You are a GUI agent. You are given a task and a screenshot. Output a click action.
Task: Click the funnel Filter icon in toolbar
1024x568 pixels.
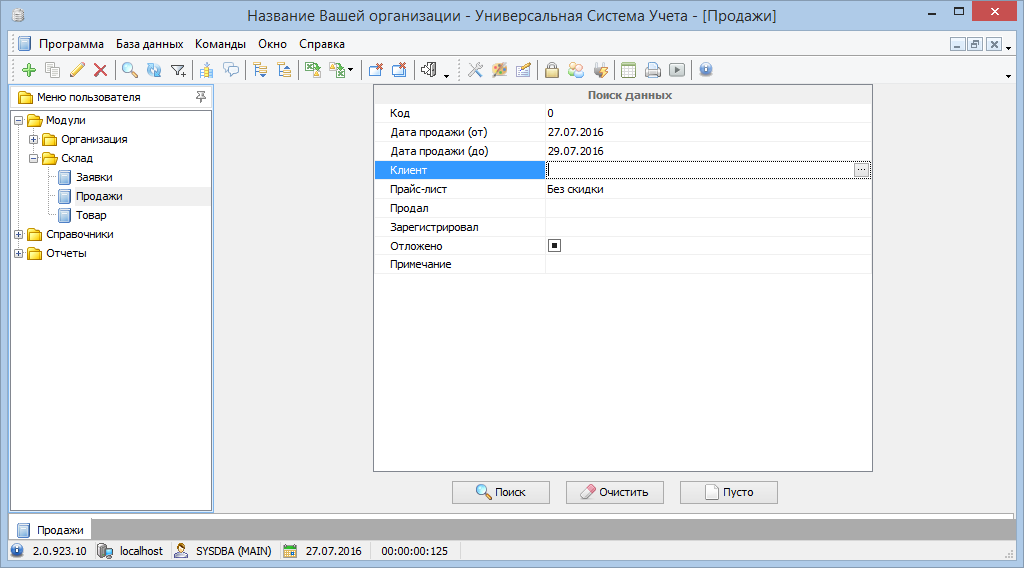[x=178, y=70]
